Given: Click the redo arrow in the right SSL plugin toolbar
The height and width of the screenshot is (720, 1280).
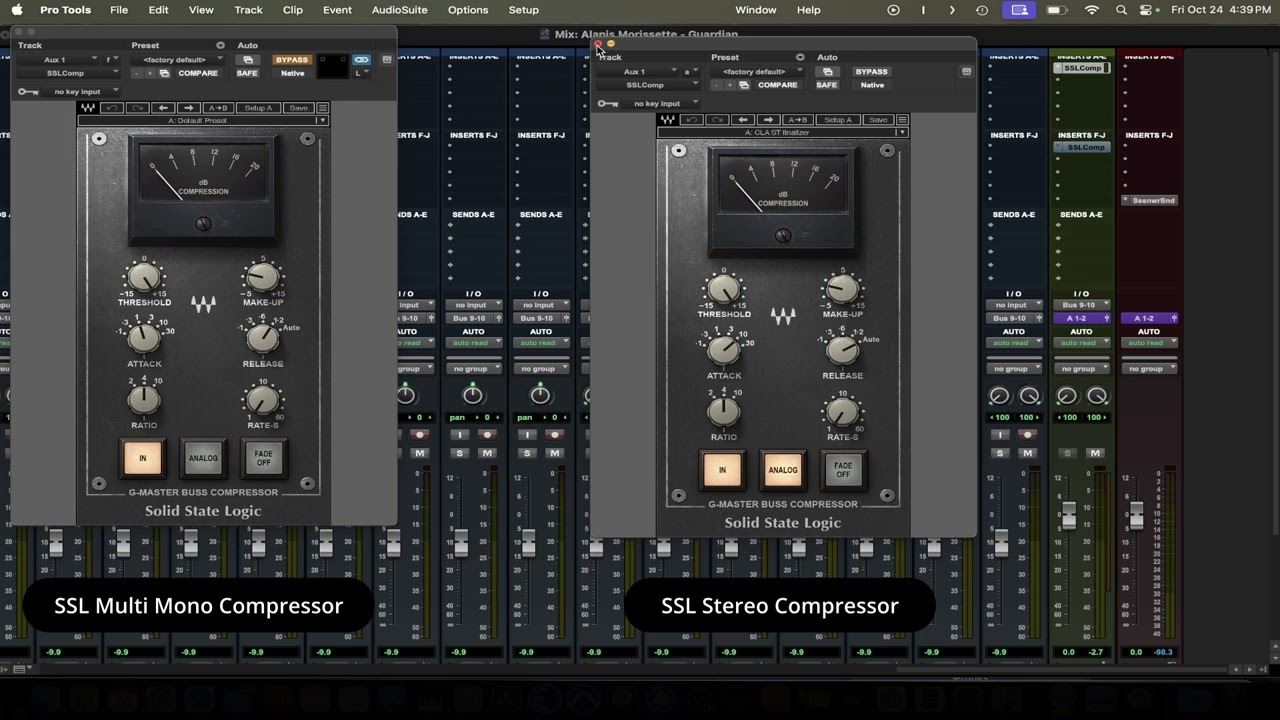Looking at the screenshot, I should click(718, 120).
